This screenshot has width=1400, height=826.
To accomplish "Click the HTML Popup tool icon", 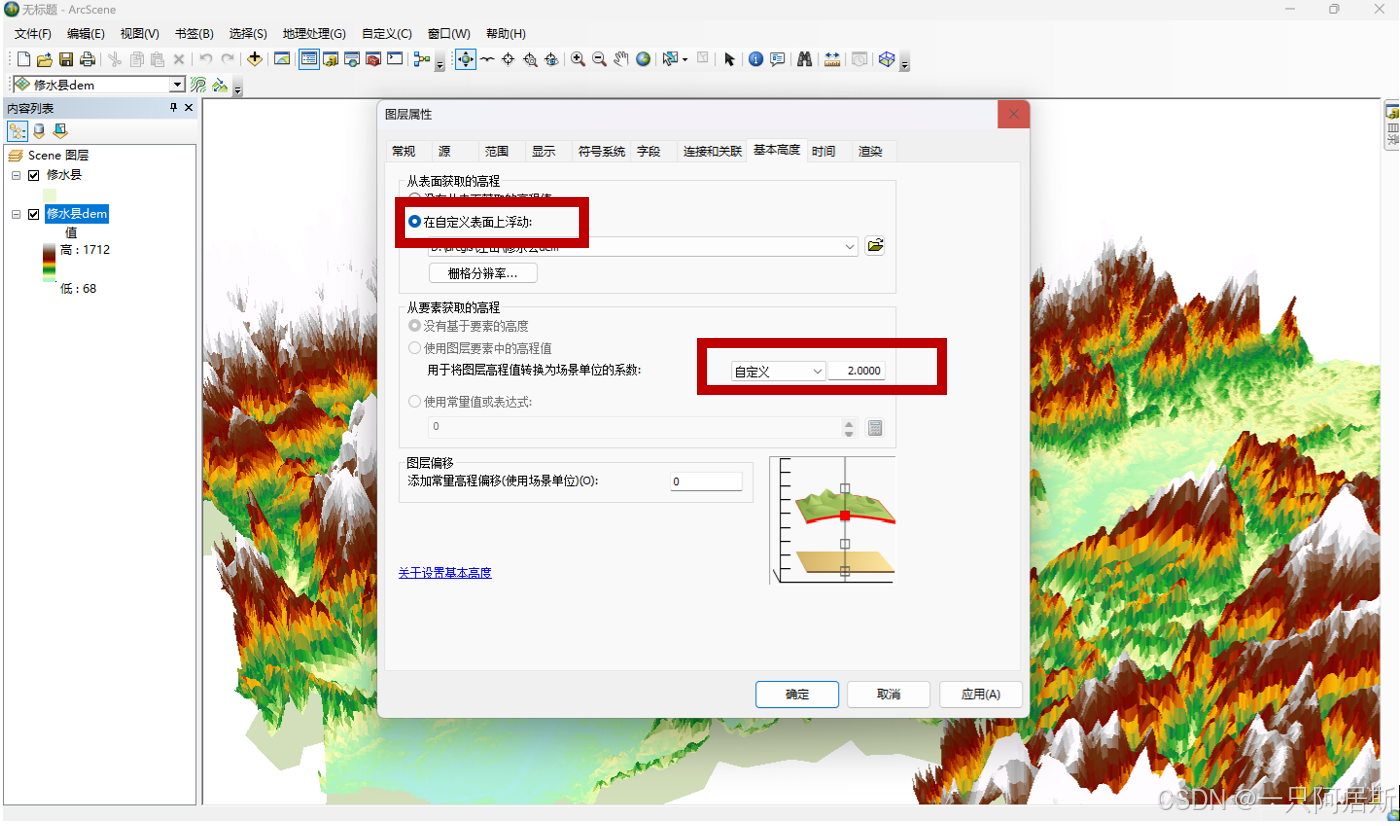I will tap(777, 59).
